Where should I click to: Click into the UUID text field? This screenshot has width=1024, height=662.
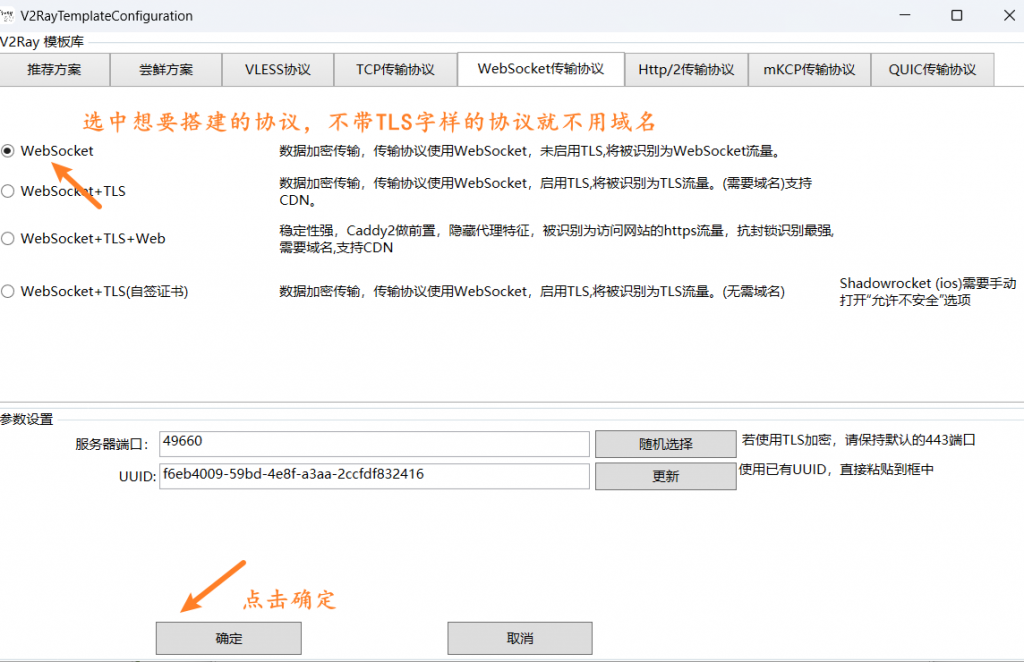point(372,476)
